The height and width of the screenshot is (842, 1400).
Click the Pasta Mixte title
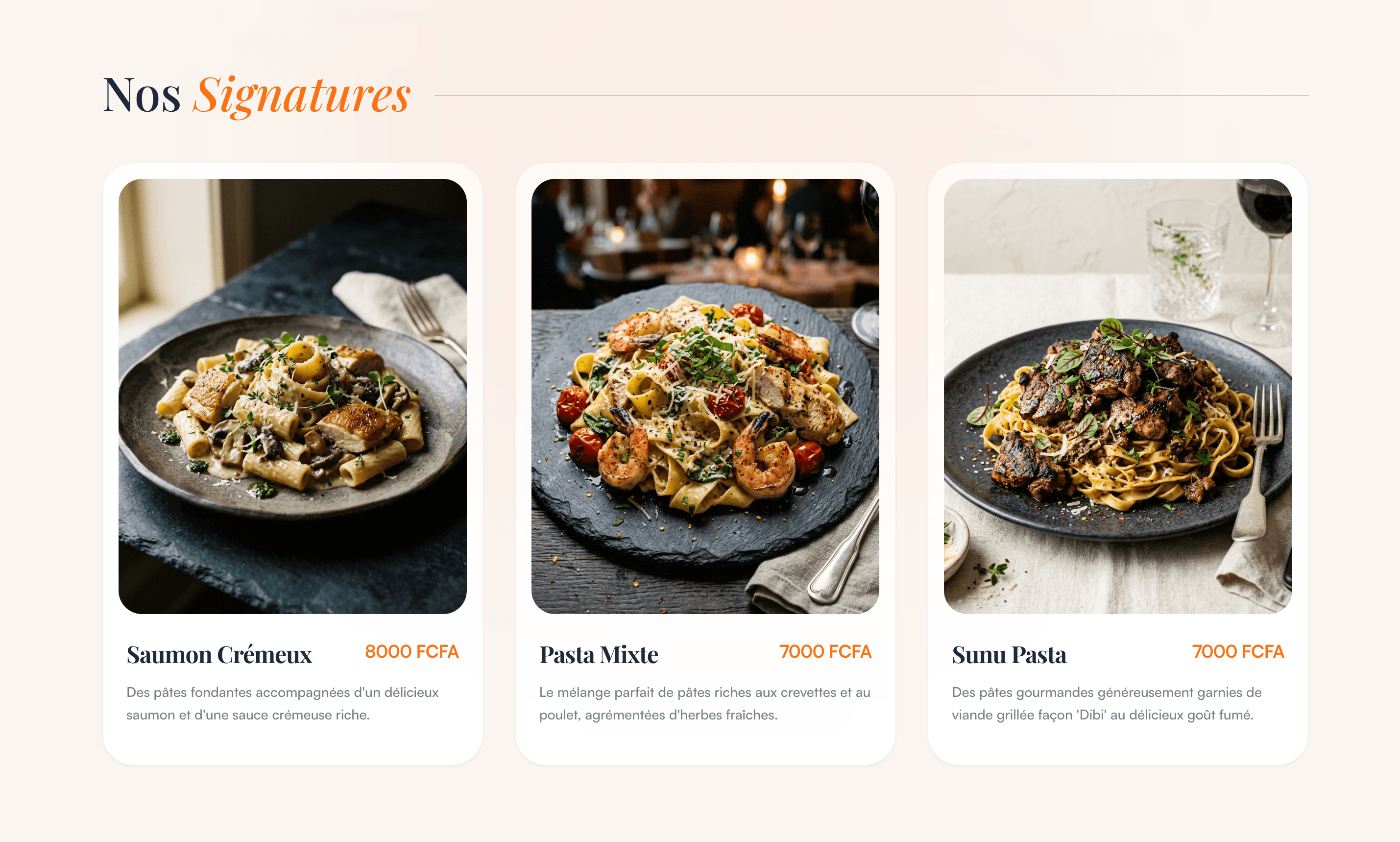598,655
